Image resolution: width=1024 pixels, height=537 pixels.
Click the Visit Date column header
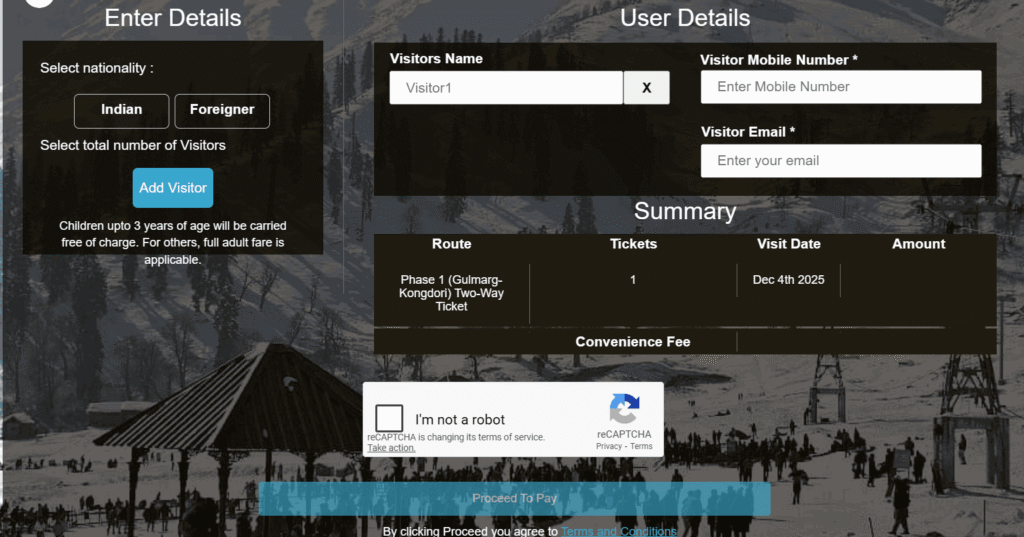click(788, 244)
